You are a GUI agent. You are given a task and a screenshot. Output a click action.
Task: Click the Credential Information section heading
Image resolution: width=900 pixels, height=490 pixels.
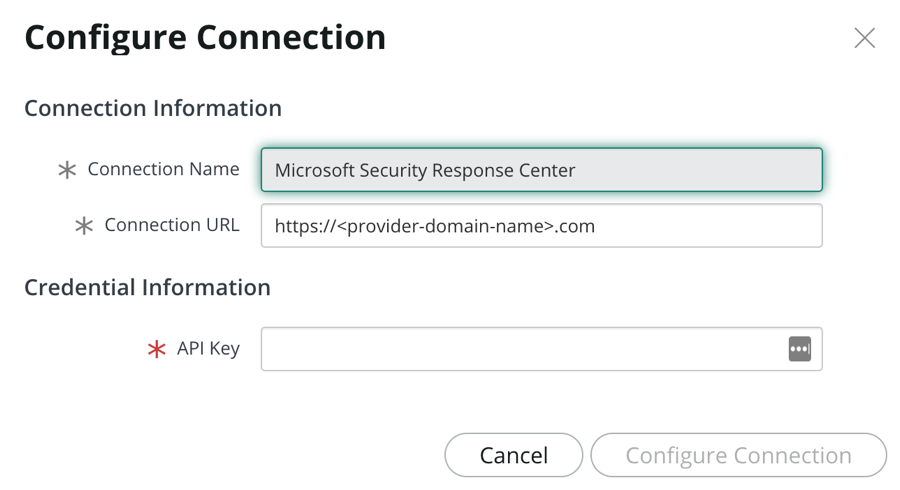pos(147,287)
